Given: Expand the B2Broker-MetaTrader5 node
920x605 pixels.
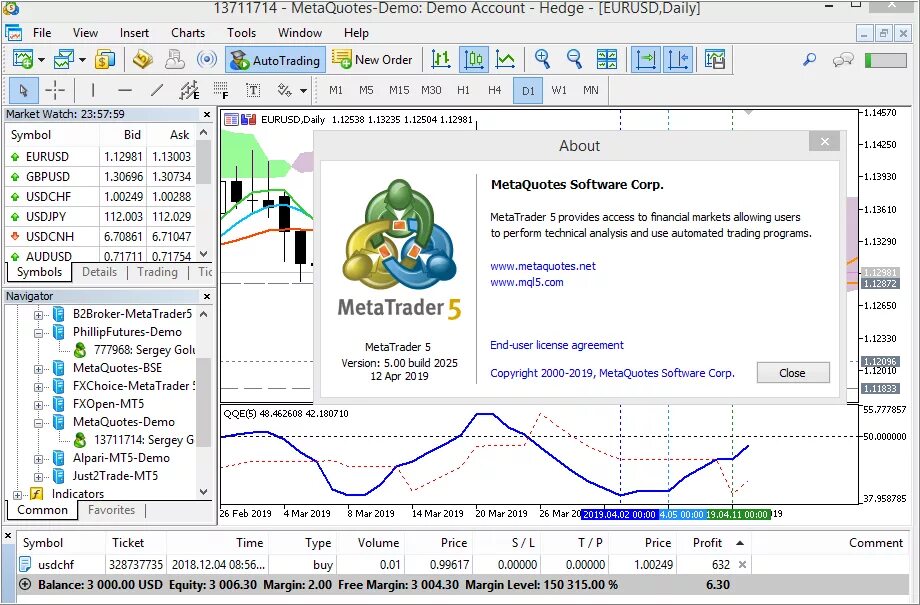Looking at the screenshot, I should coord(38,315).
